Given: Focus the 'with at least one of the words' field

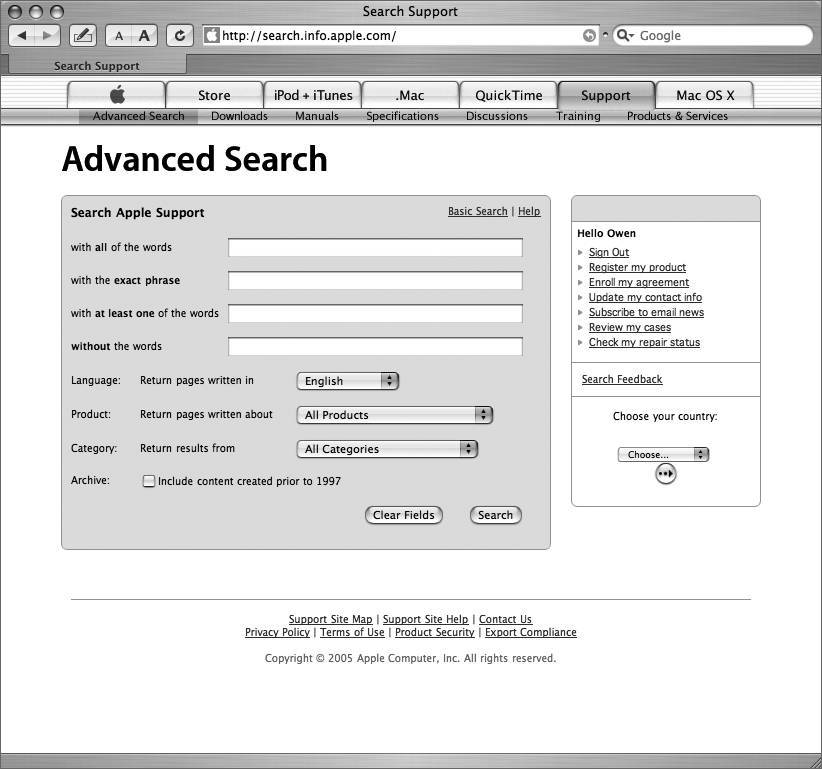Looking at the screenshot, I should 375,314.
